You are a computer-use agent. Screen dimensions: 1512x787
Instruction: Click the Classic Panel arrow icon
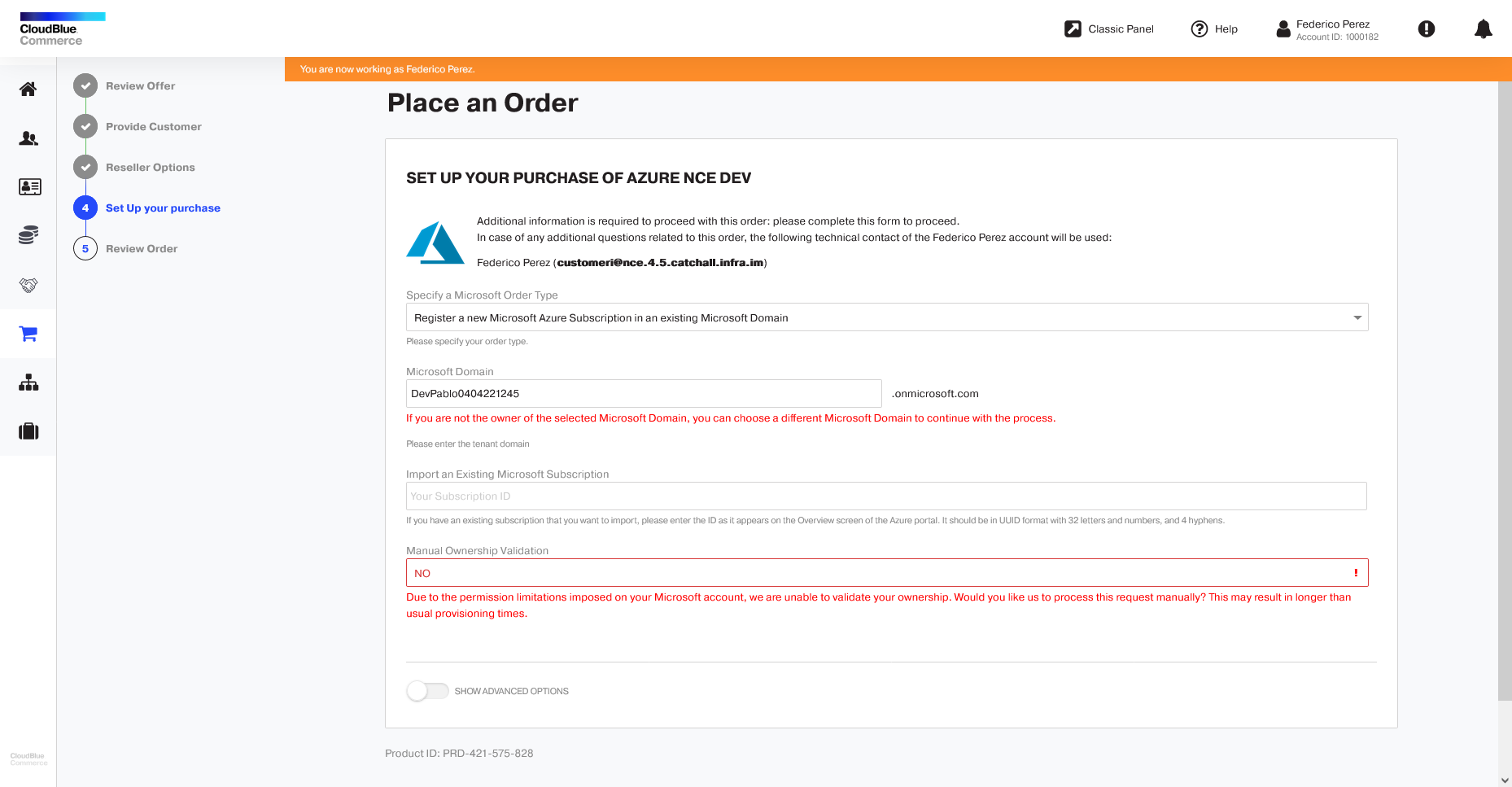coord(1073,29)
